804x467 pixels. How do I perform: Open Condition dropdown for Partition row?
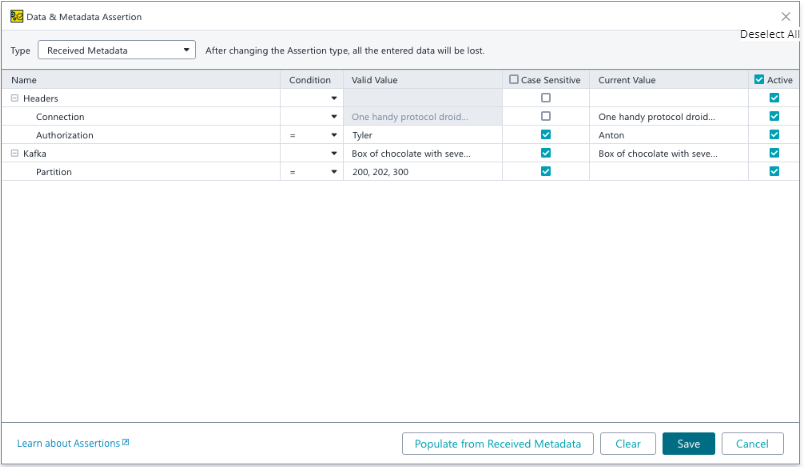point(334,172)
